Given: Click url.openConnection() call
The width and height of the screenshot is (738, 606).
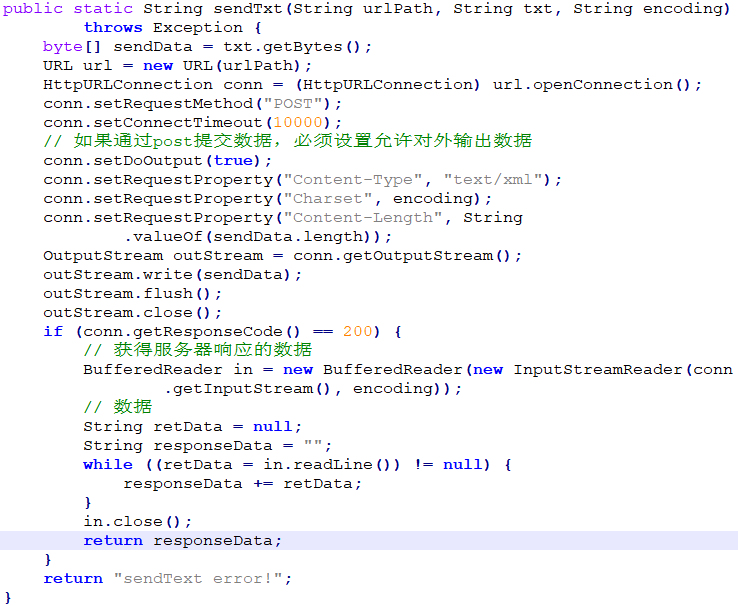Looking at the screenshot, I should 592,85.
